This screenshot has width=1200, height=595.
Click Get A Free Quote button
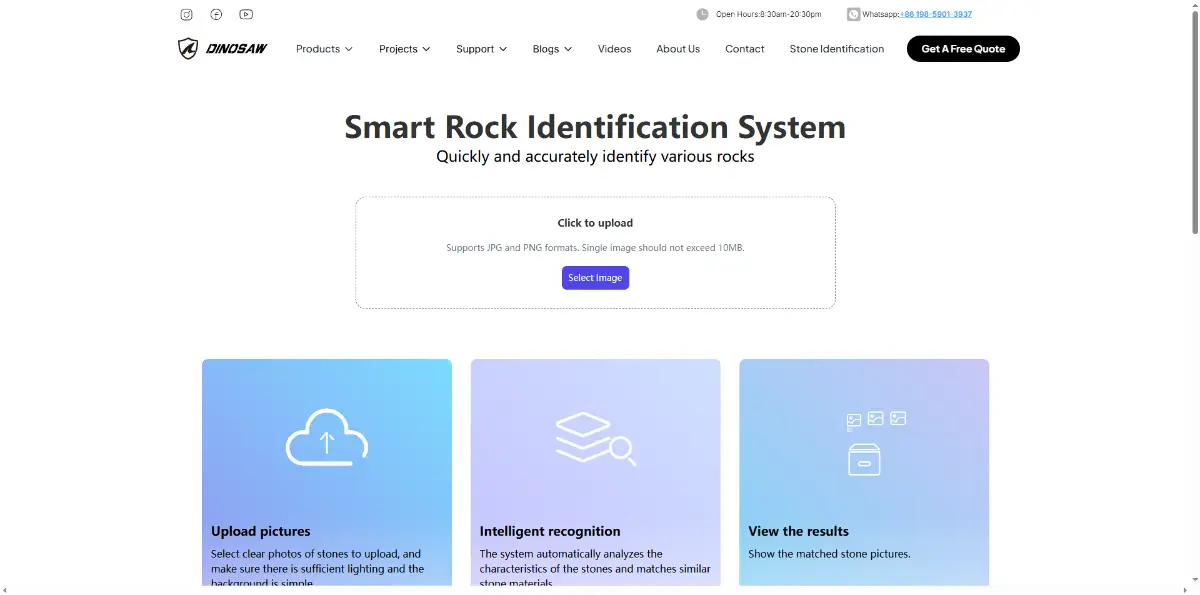[963, 49]
